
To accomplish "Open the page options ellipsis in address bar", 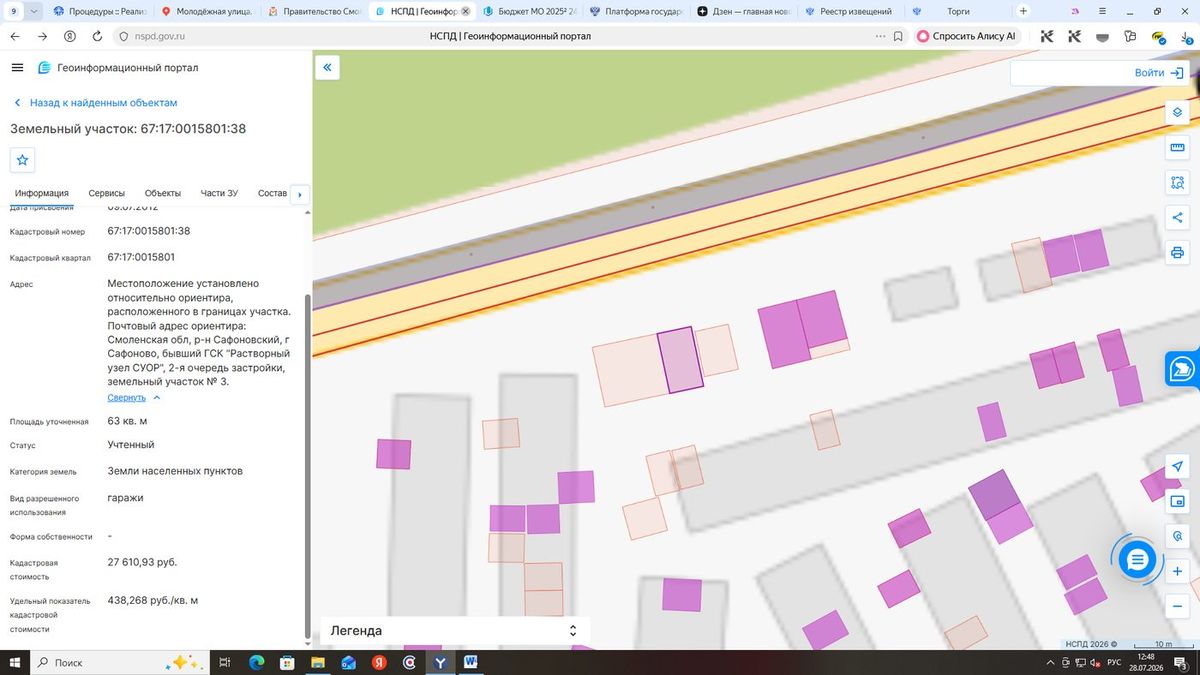I will tap(880, 36).
